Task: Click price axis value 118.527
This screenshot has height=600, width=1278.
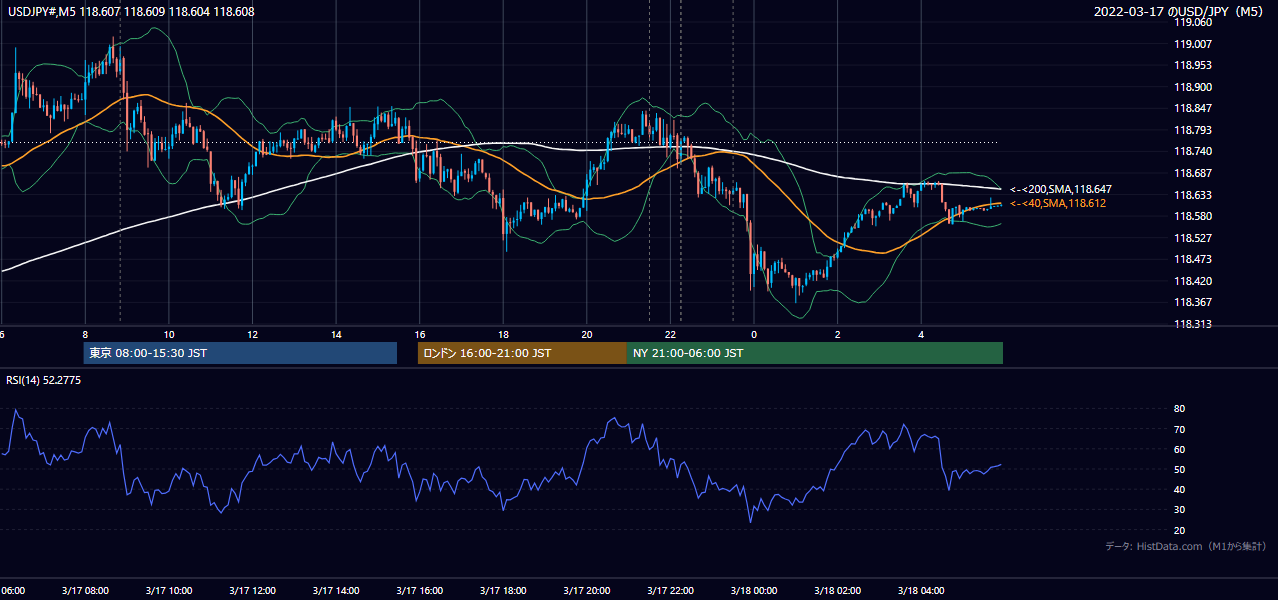Action: tap(1194, 238)
